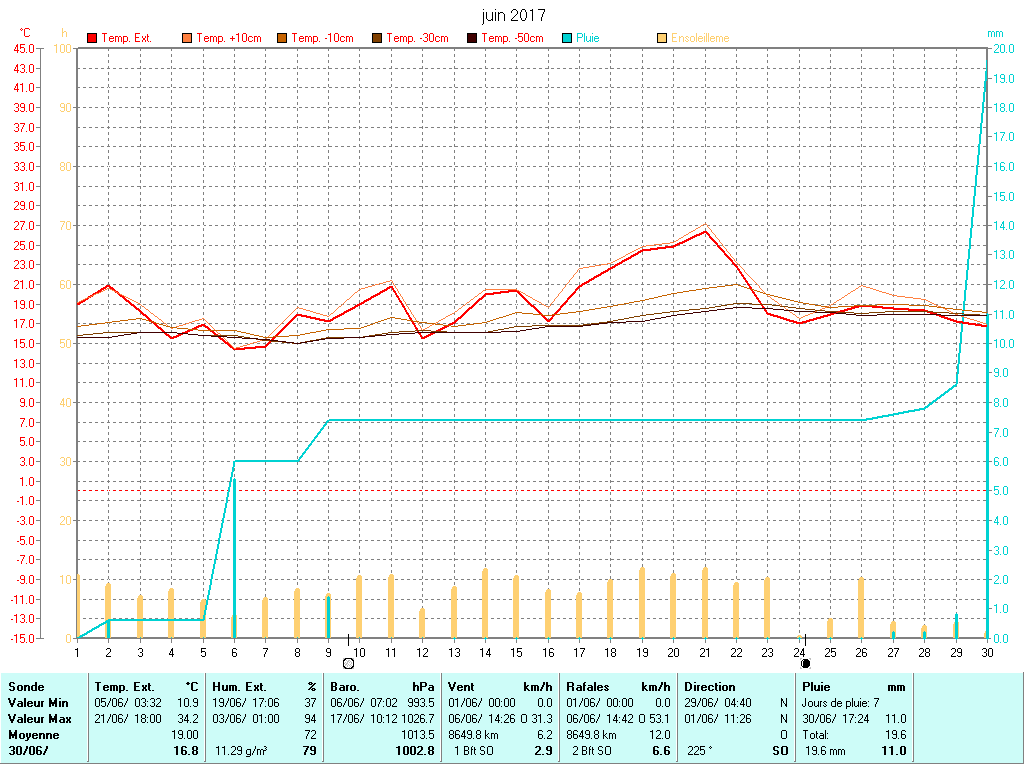Click the Temp. -50cm legend swatch
1024x764 pixels.
point(472,38)
